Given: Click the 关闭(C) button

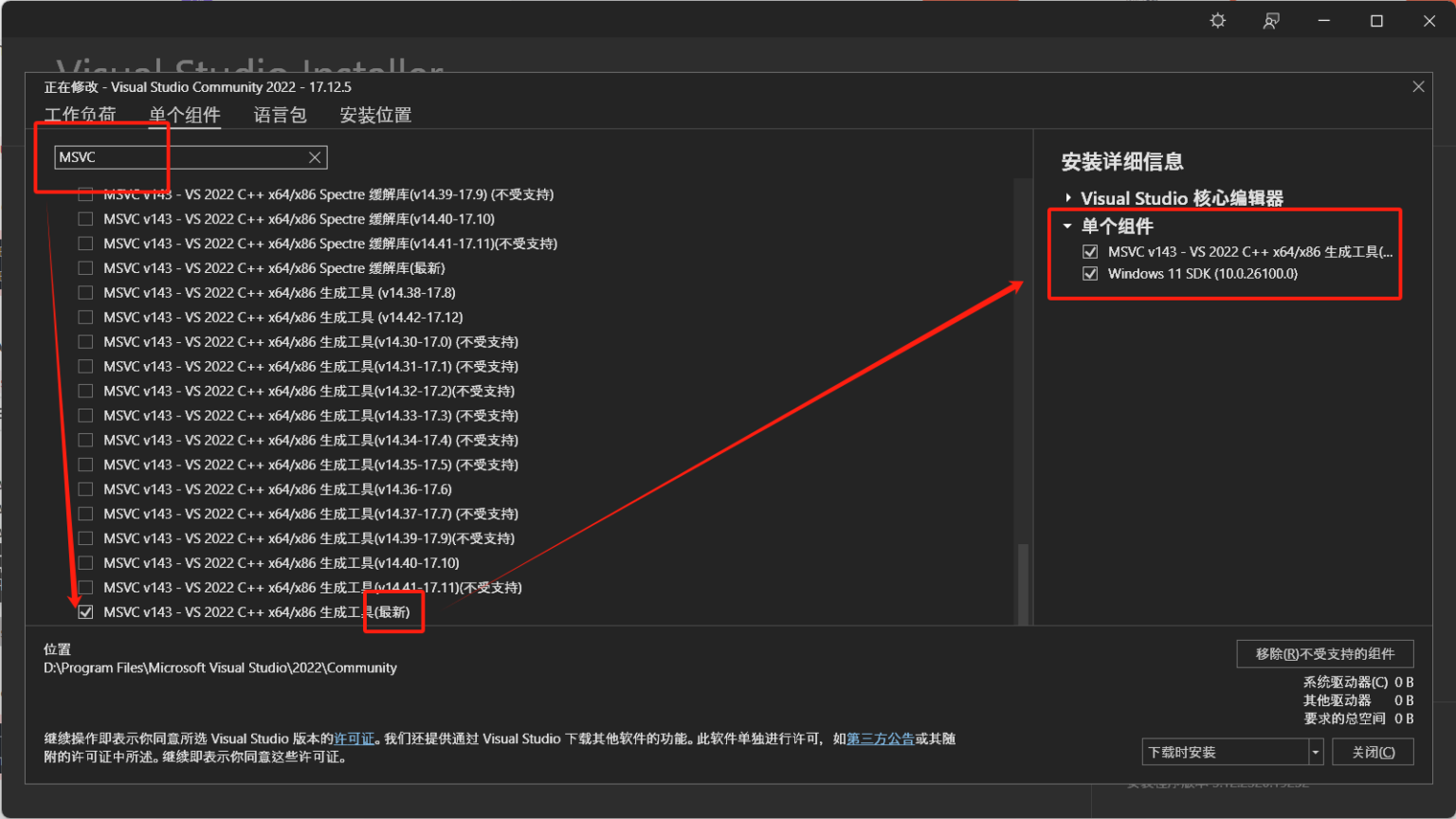Looking at the screenshot, I should click(x=1373, y=751).
